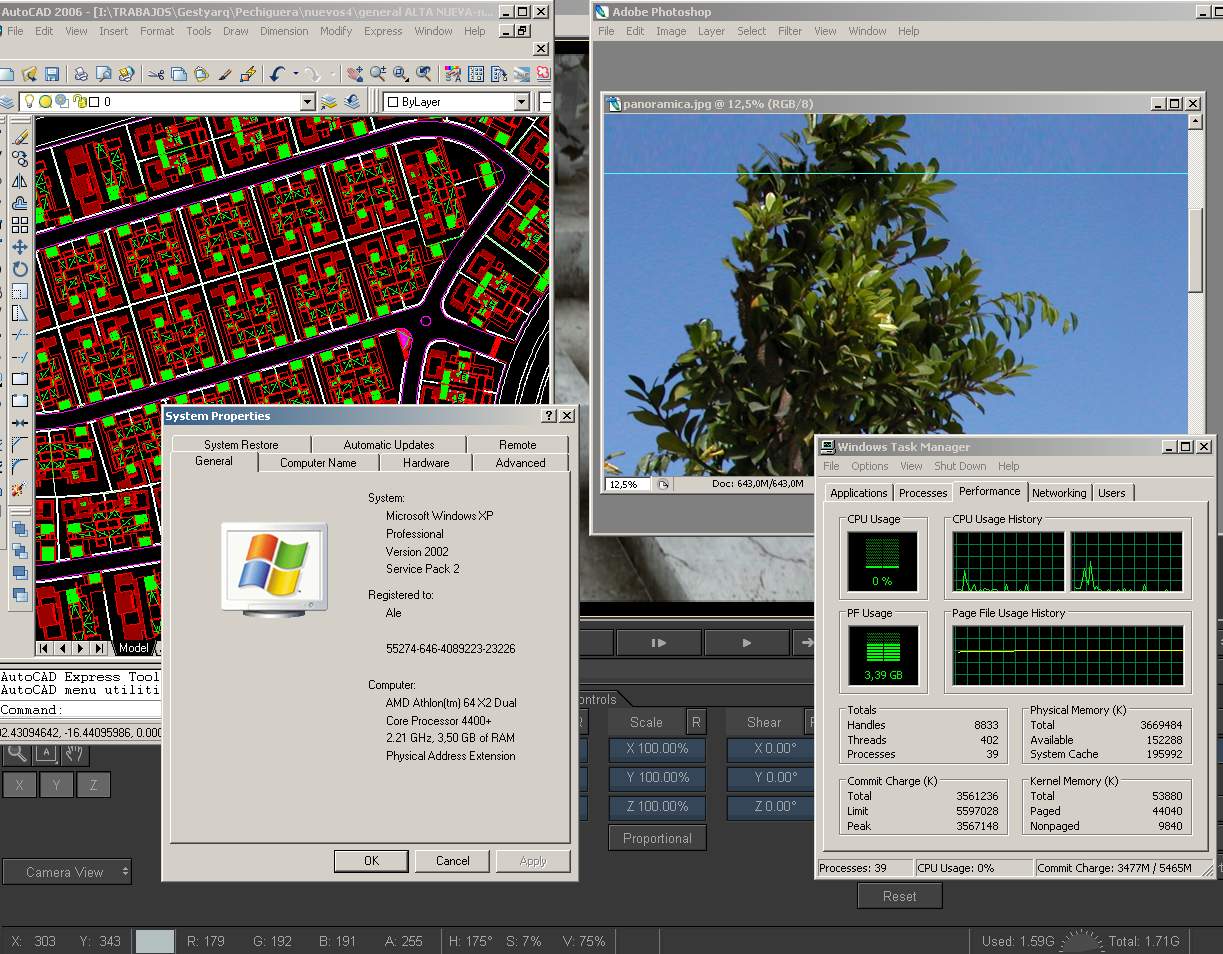The width and height of the screenshot is (1223, 954).
Task: Open the Camera View dropdown
Action: pos(67,872)
